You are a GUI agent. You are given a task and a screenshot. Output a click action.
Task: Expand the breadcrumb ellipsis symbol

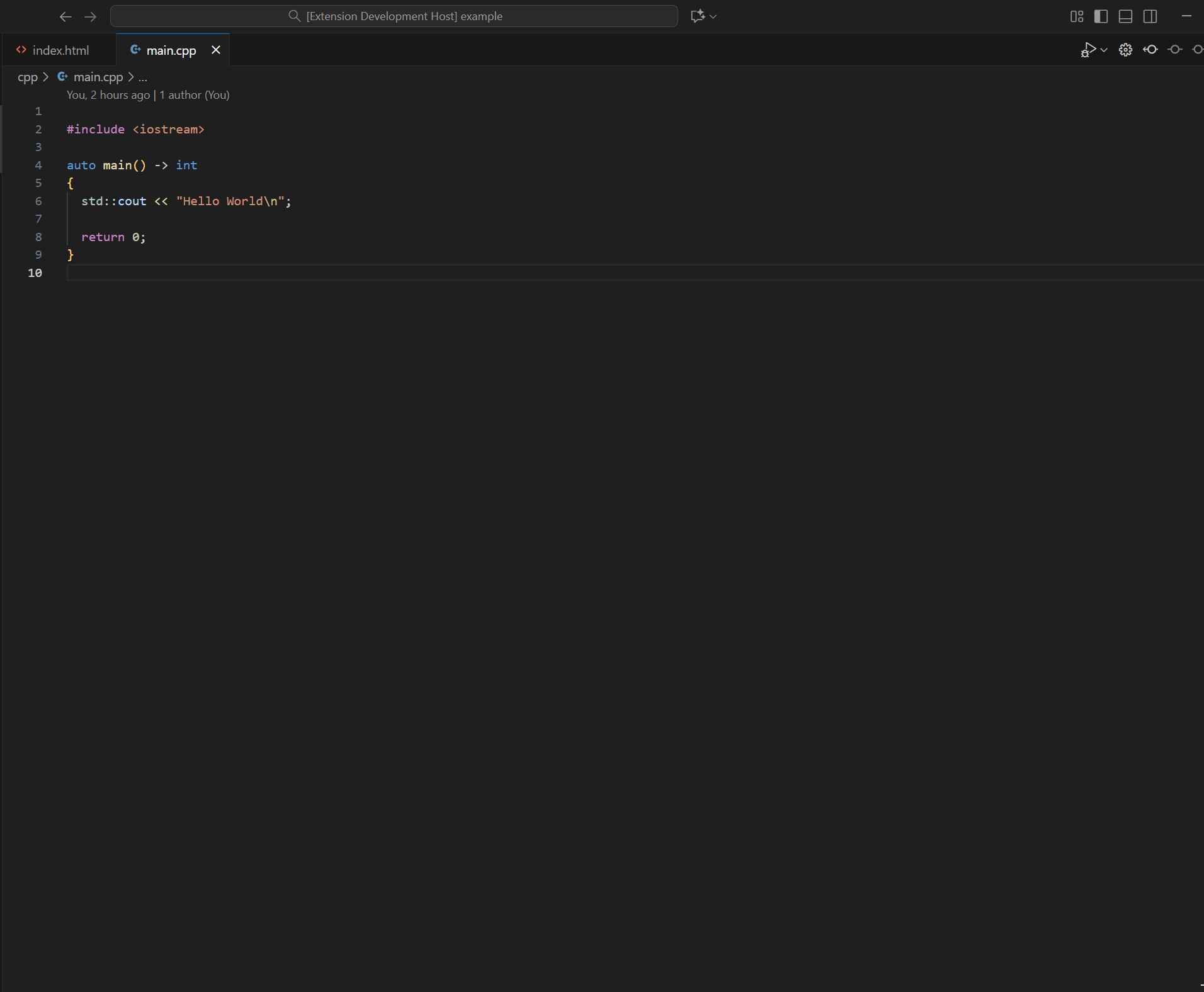pos(143,77)
